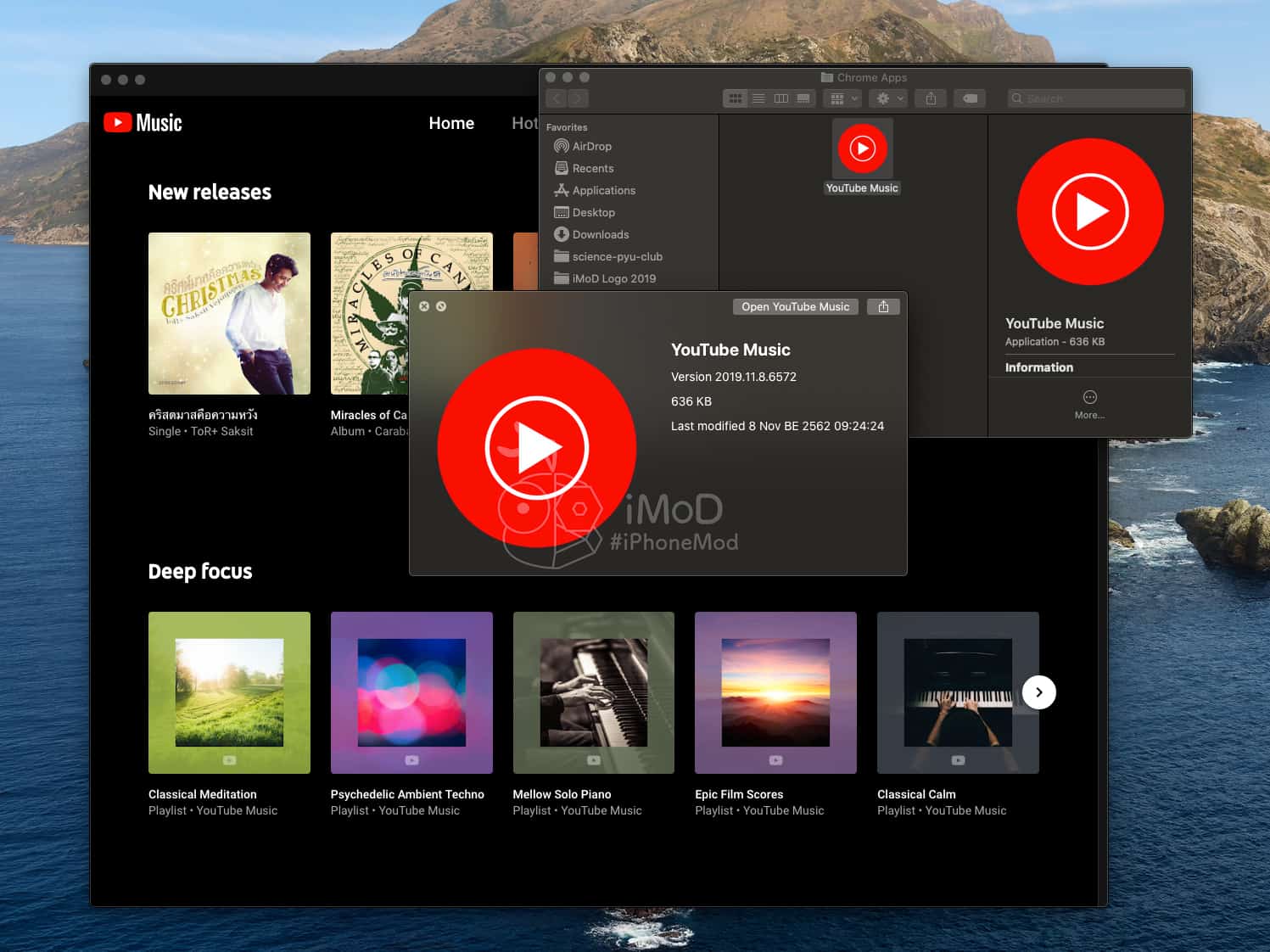
Task: Click the Psychedelic Ambient Techno title link
Action: pyautogui.click(x=407, y=794)
